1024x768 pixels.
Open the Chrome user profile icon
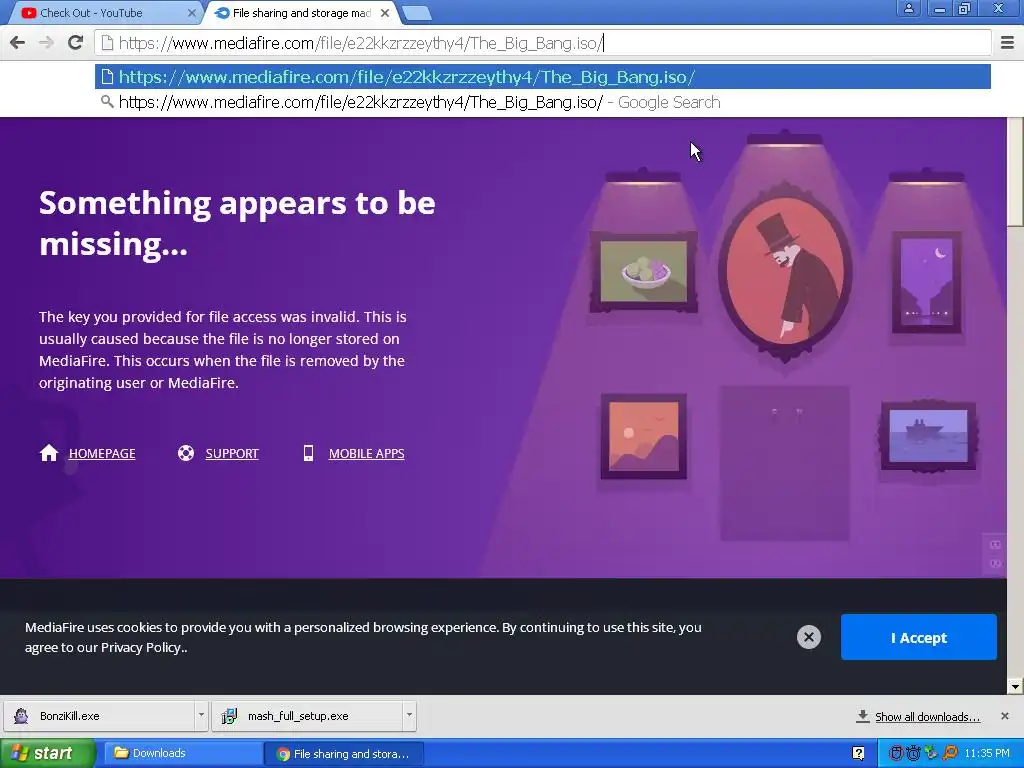[908, 8]
